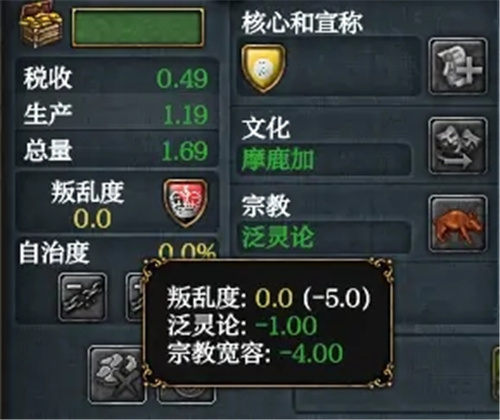The height and width of the screenshot is (420, 500).
Task: Click the 税收 tax value 0.49
Action: point(182,79)
